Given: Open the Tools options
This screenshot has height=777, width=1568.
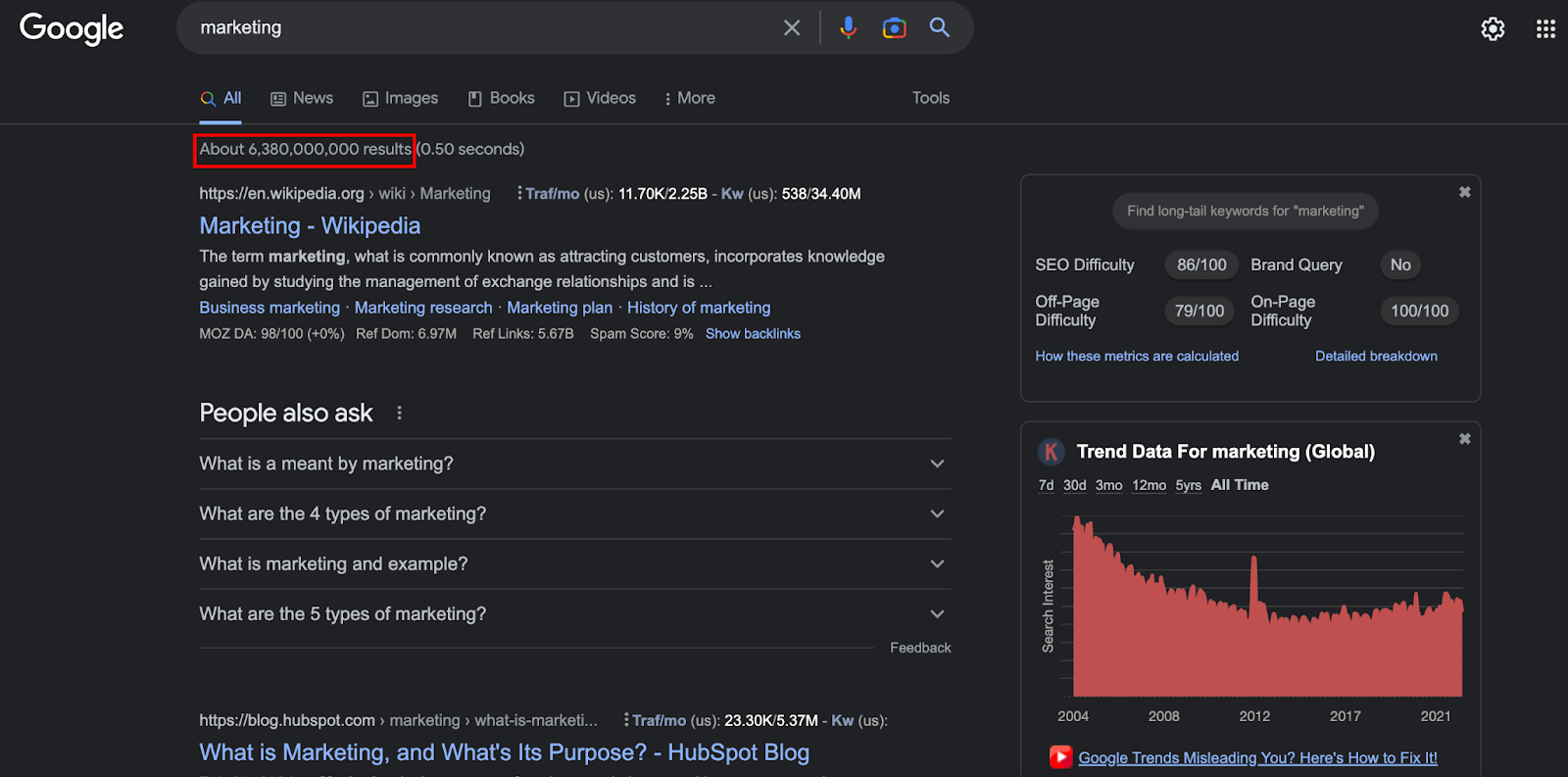Looking at the screenshot, I should (x=931, y=98).
